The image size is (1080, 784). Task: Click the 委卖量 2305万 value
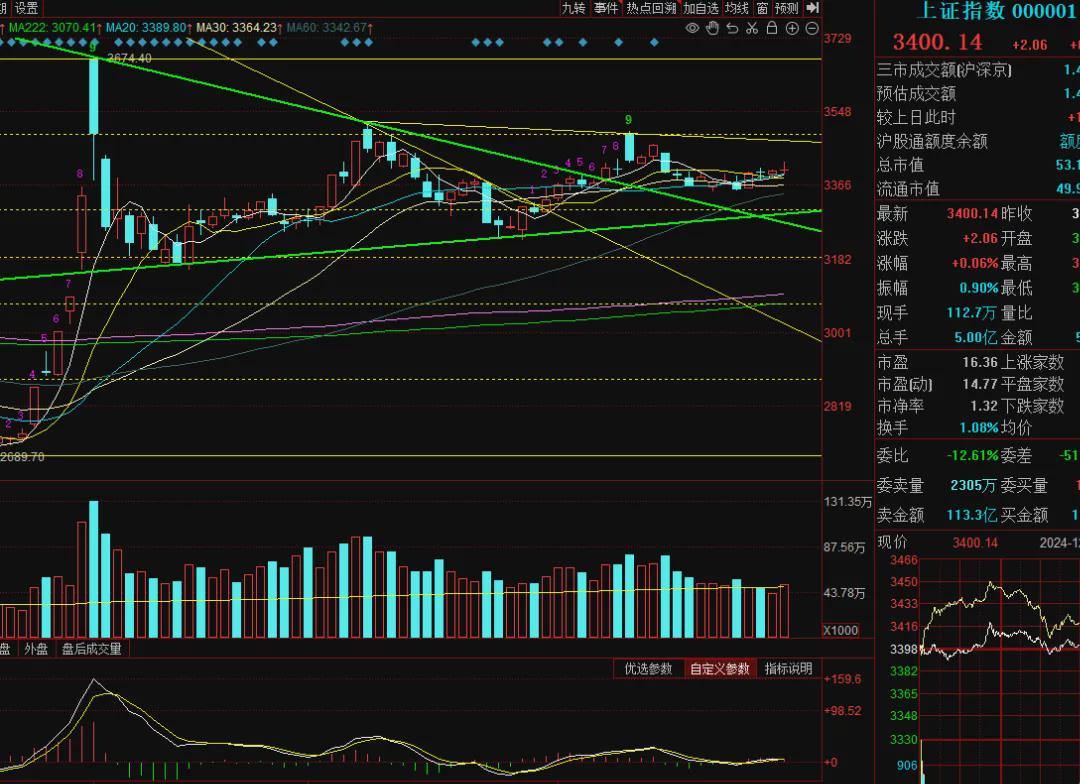click(973, 486)
